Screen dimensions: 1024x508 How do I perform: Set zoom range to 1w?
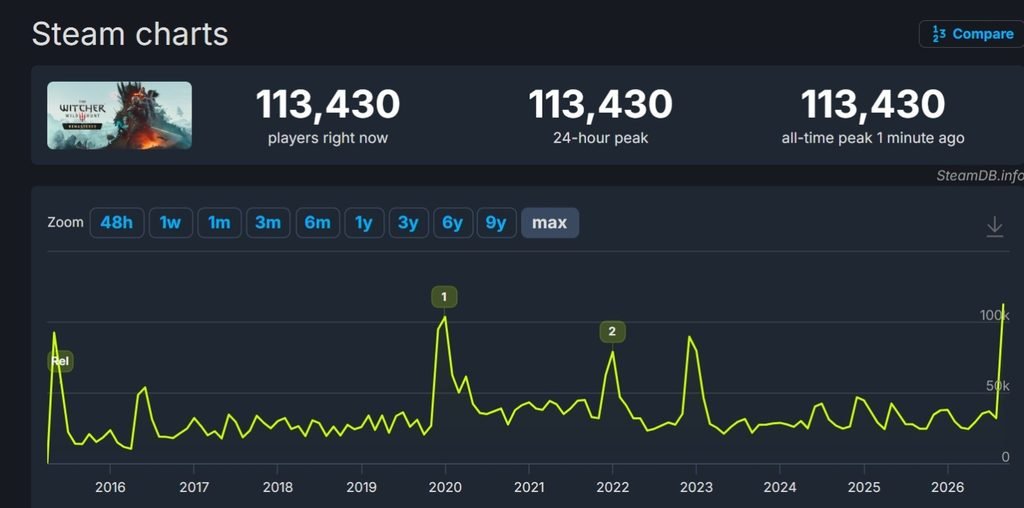tap(170, 223)
